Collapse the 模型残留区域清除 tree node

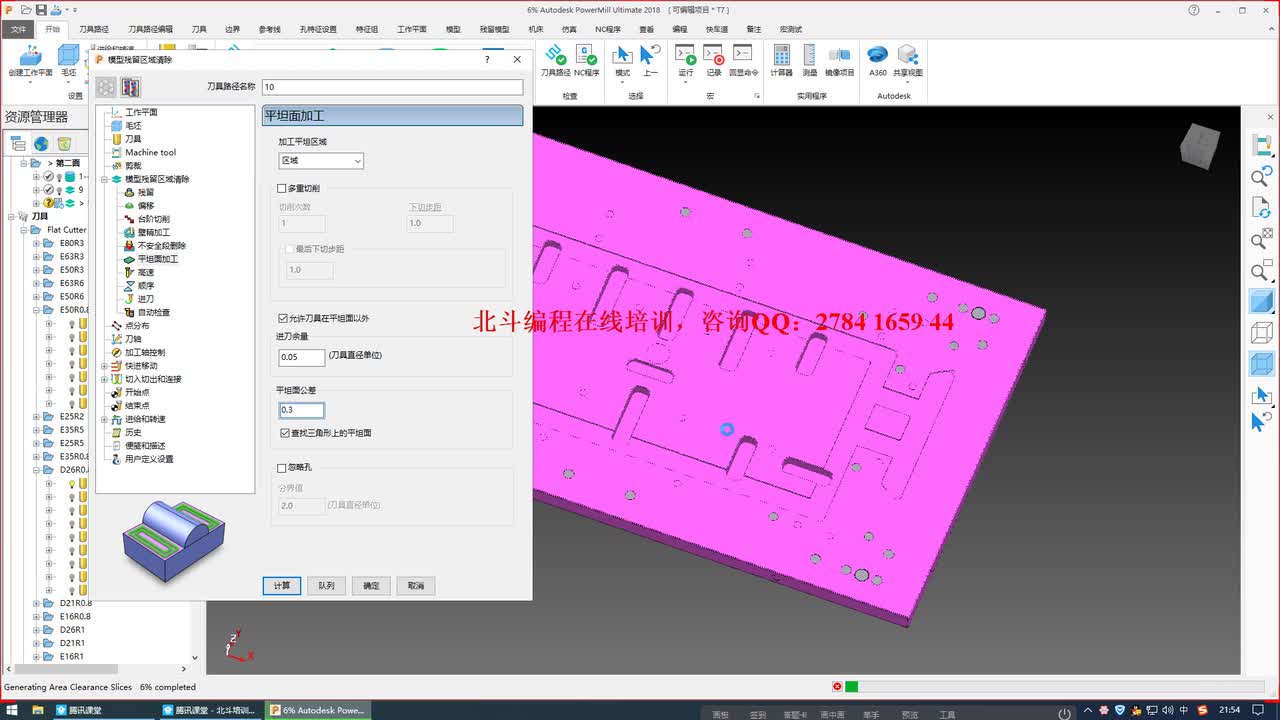[104, 179]
